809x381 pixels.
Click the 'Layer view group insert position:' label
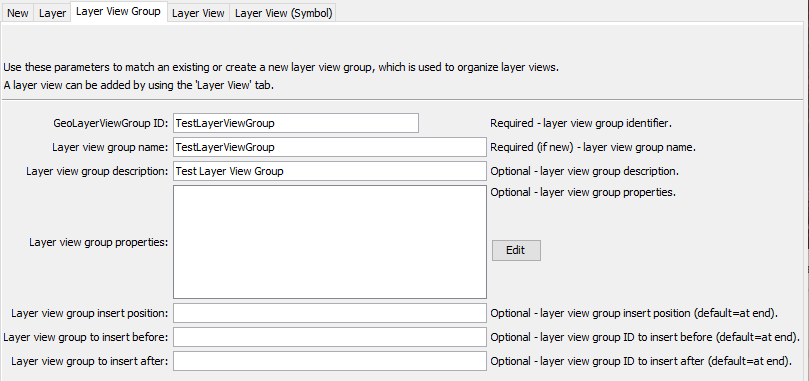(90, 313)
